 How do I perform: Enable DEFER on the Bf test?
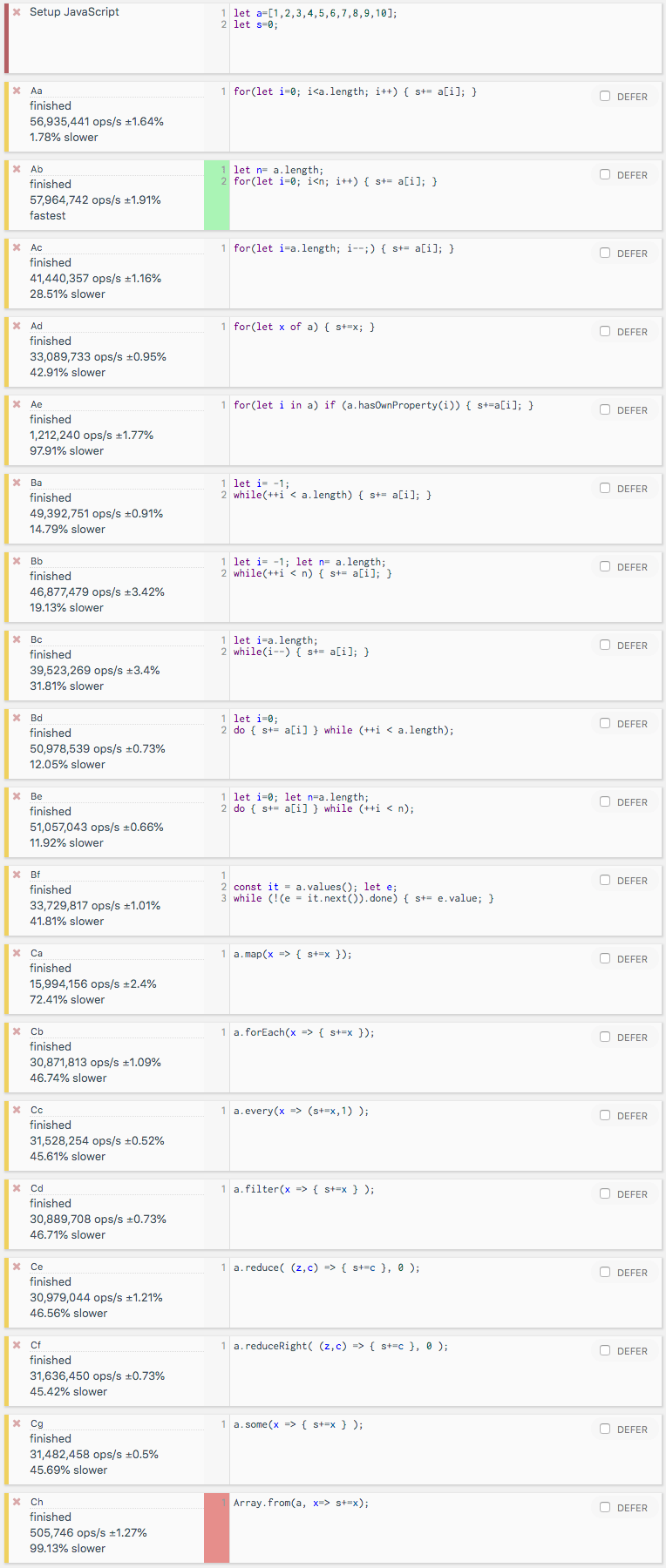pyautogui.click(x=605, y=880)
